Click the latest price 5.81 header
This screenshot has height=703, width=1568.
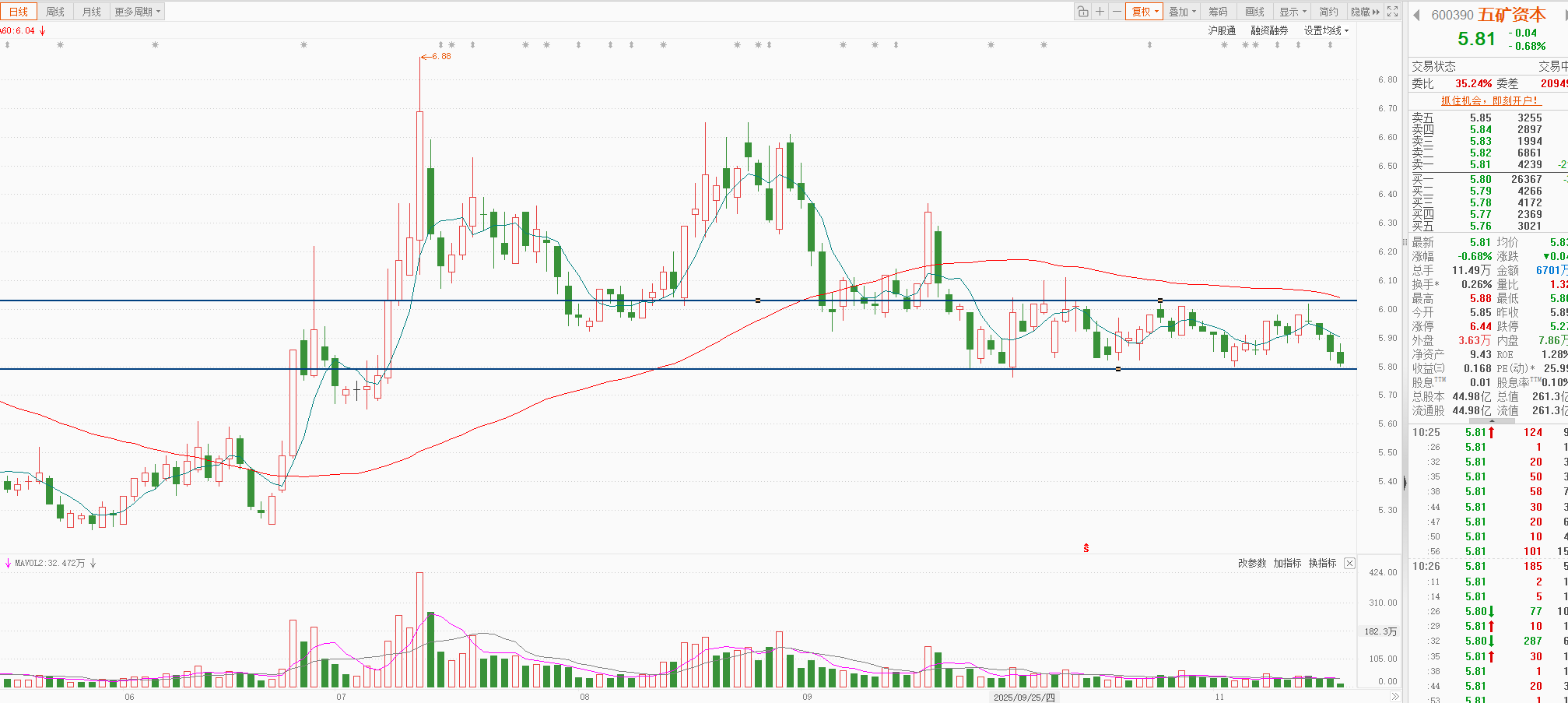pyautogui.click(x=1477, y=39)
